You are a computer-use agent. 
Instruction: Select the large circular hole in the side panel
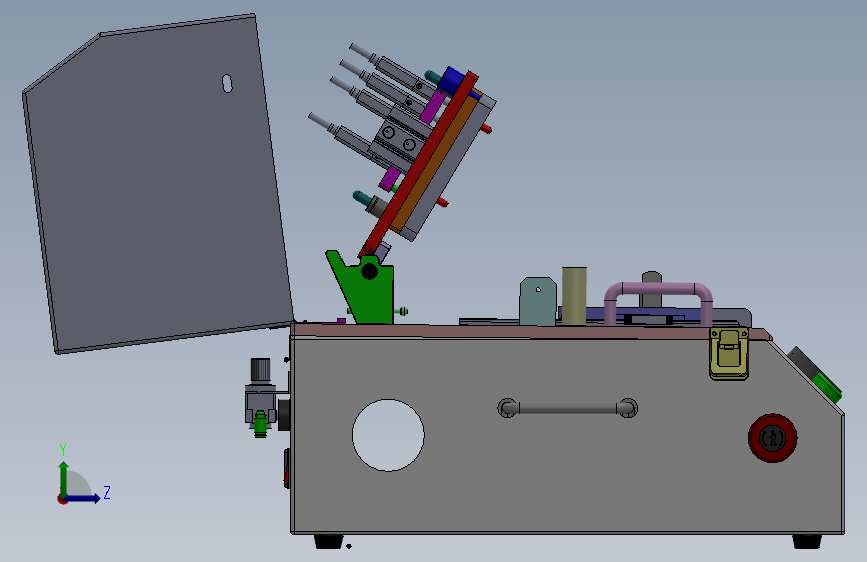point(388,435)
